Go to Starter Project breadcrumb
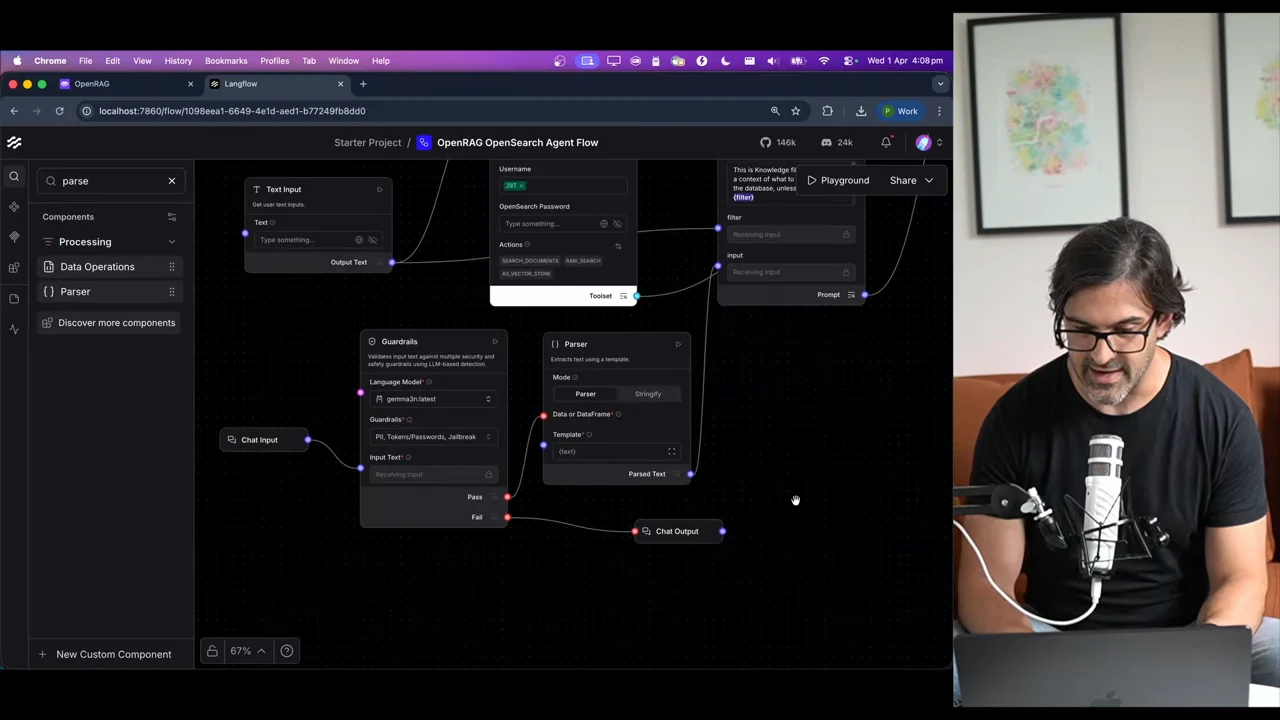Image resolution: width=1280 pixels, height=720 pixels. coord(368,143)
